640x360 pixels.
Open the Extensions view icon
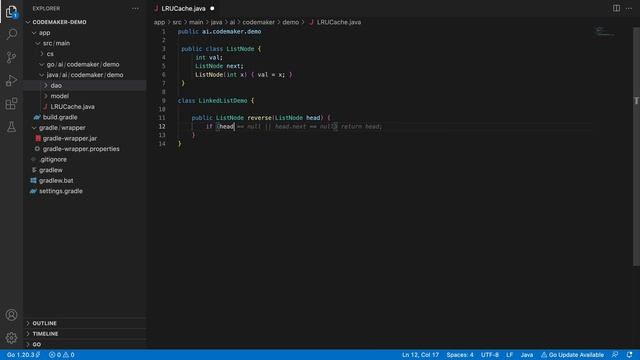11,104
